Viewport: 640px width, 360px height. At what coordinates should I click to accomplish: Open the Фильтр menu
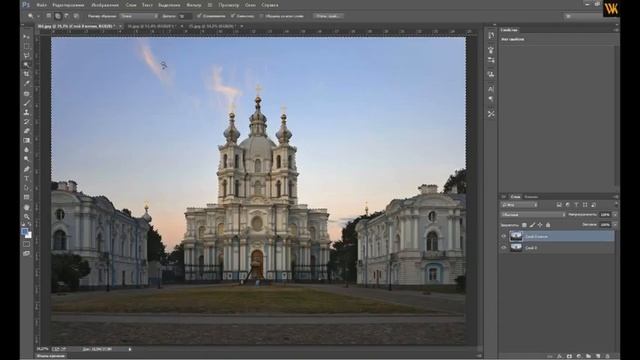(x=193, y=5)
